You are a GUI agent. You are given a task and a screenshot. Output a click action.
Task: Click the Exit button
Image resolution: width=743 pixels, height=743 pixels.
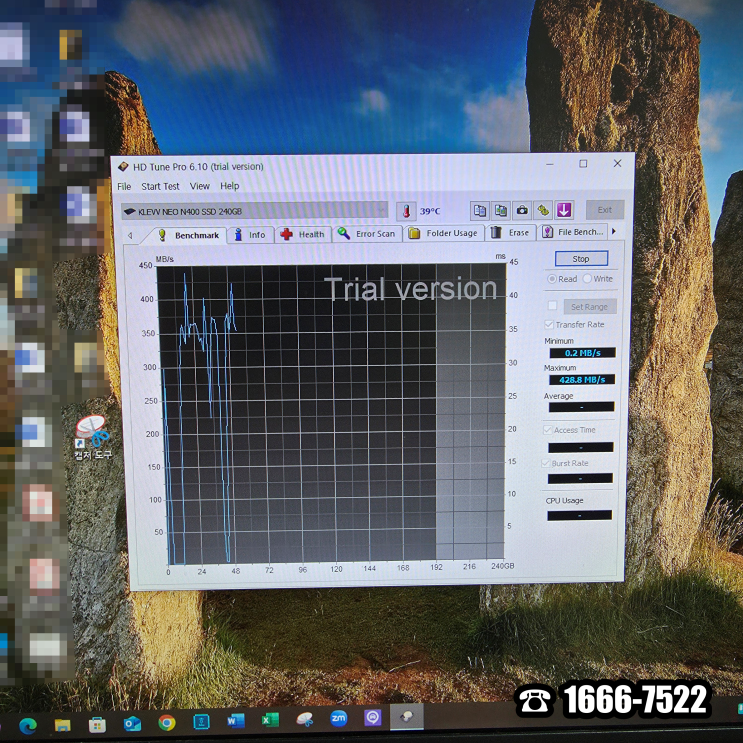pos(605,209)
